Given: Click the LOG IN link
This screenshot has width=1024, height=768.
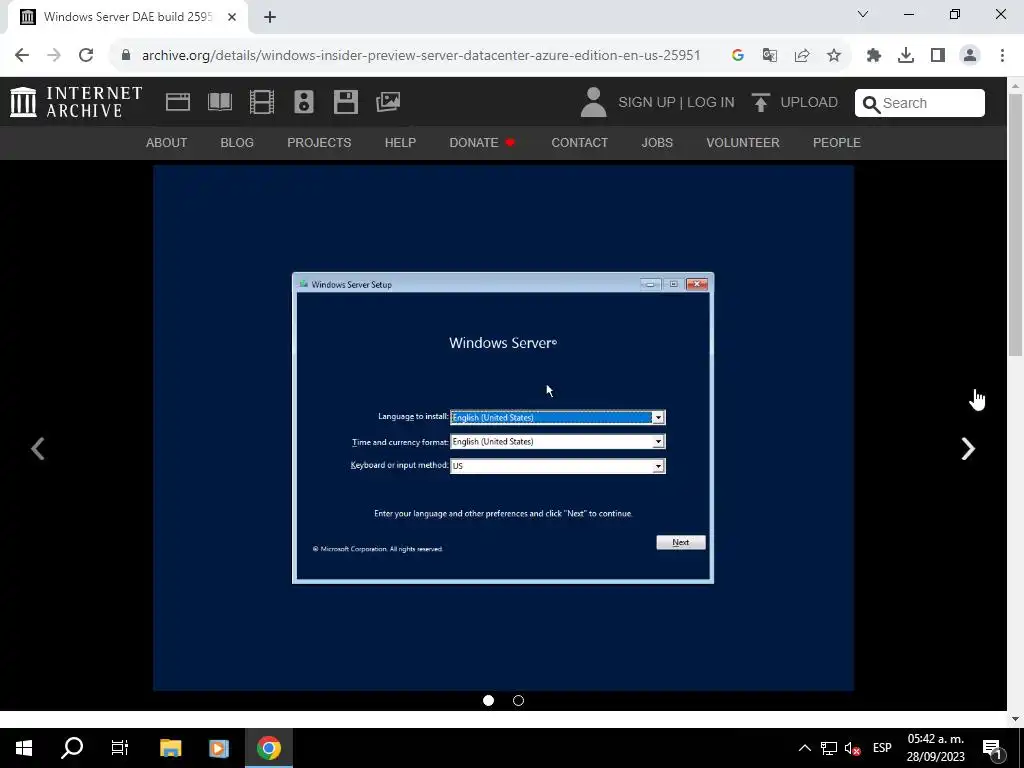Looking at the screenshot, I should point(711,103).
